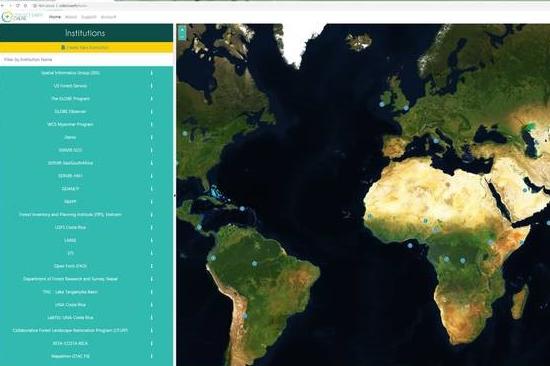Click the marker on Saudi Arabia
Image resolution: width=550 pixels, height=366 pixels.
(x=525, y=190)
